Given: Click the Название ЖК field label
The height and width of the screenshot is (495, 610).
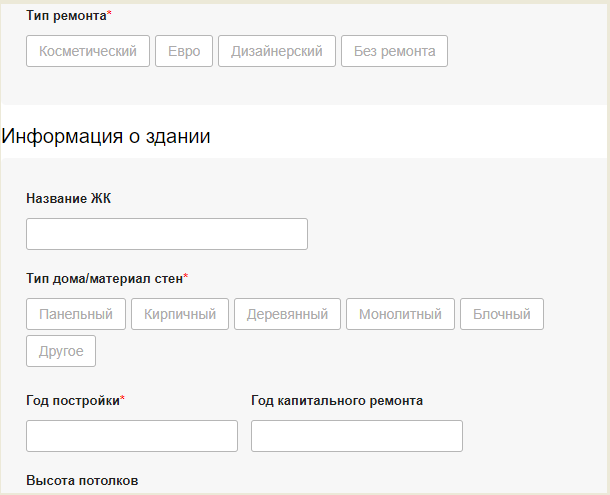Looking at the screenshot, I should (68, 198).
